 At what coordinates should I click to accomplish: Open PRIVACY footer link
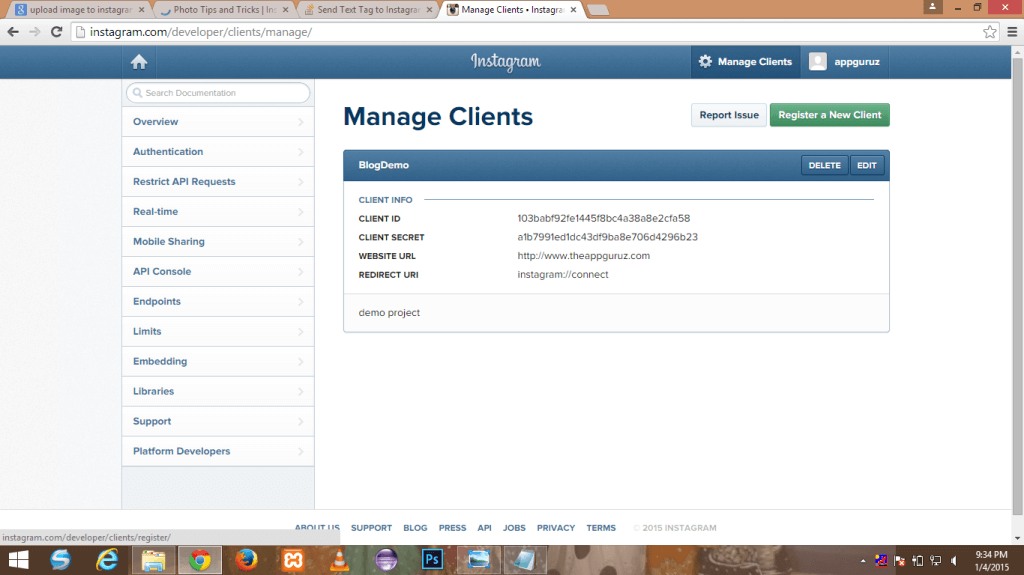556,528
